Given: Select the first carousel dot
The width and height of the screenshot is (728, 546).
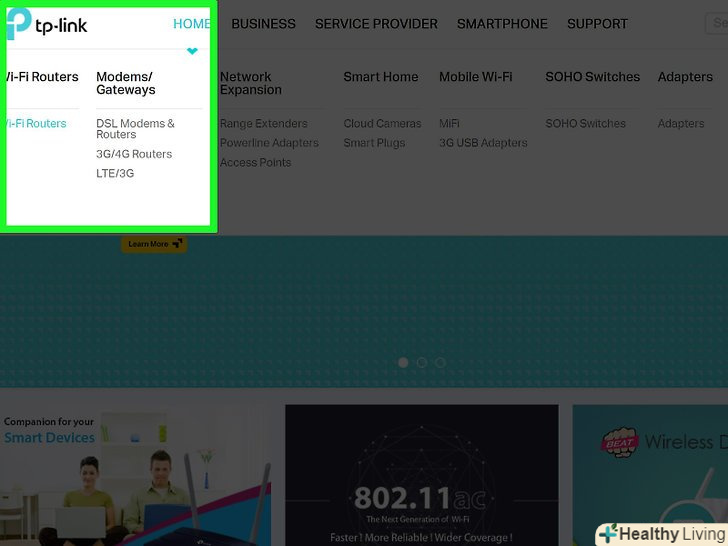Looking at the screenshot, I should 403,362.
